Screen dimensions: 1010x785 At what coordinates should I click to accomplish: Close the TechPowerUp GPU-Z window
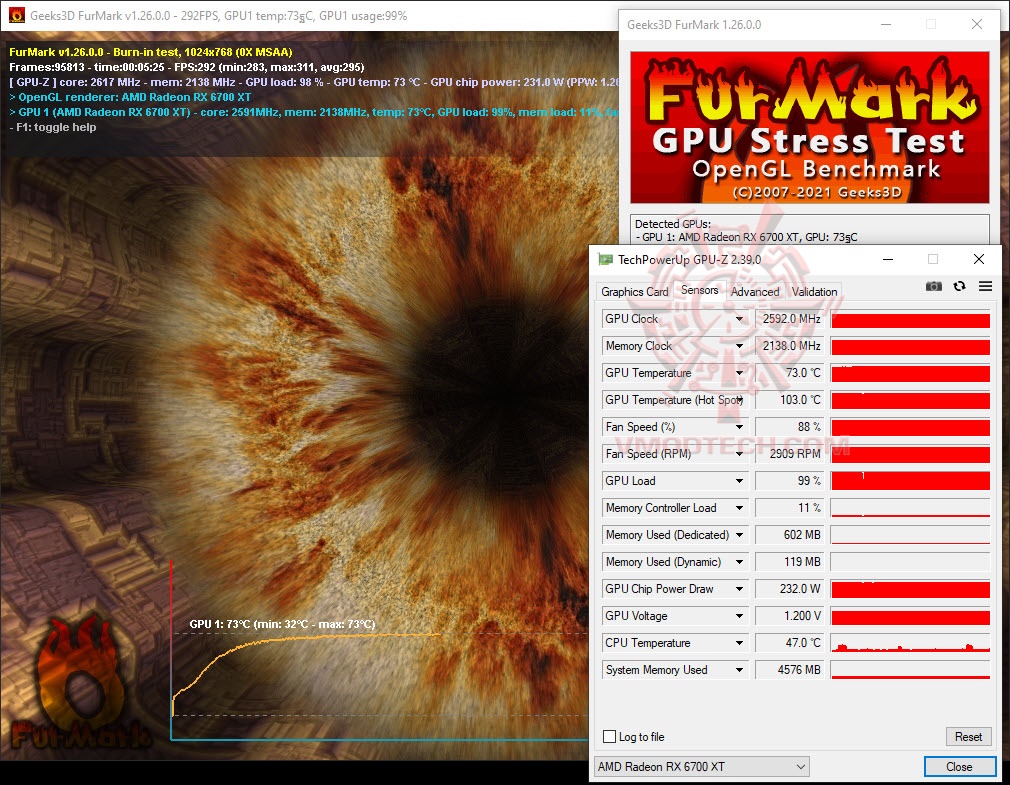coord(978,260)
